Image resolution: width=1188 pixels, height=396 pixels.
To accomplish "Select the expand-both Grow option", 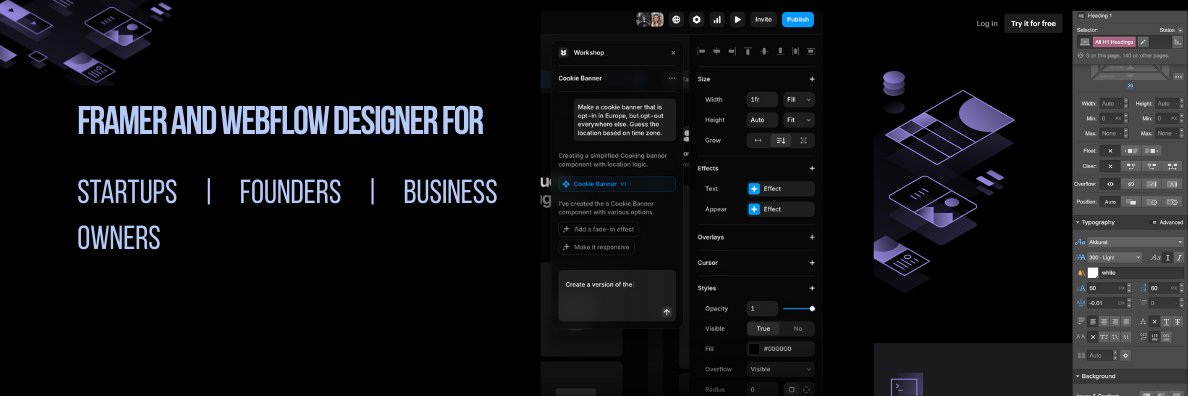I will [x=803, y=140].
